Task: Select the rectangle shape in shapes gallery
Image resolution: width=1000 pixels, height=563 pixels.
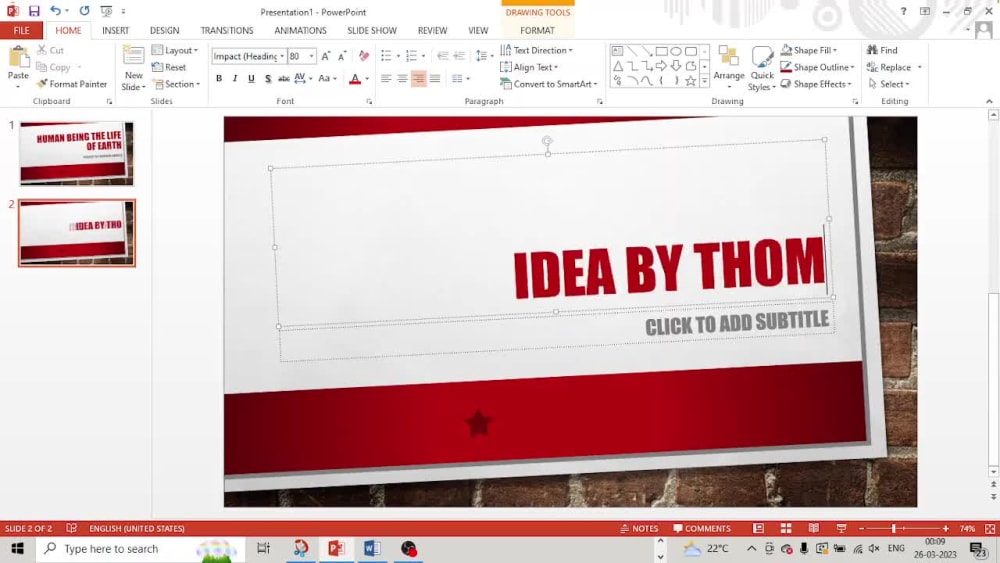Action: [661, 51]
